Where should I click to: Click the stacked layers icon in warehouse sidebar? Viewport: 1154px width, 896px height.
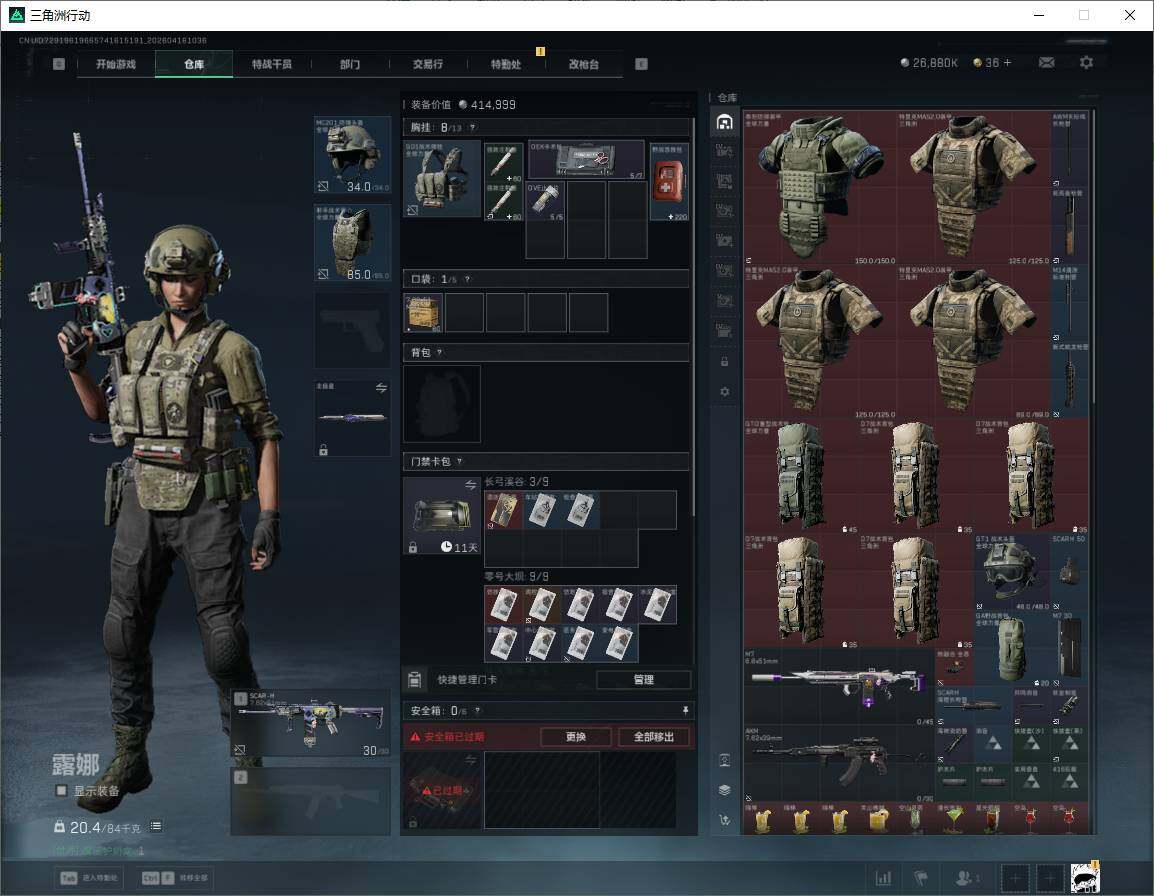click(724, 790)
